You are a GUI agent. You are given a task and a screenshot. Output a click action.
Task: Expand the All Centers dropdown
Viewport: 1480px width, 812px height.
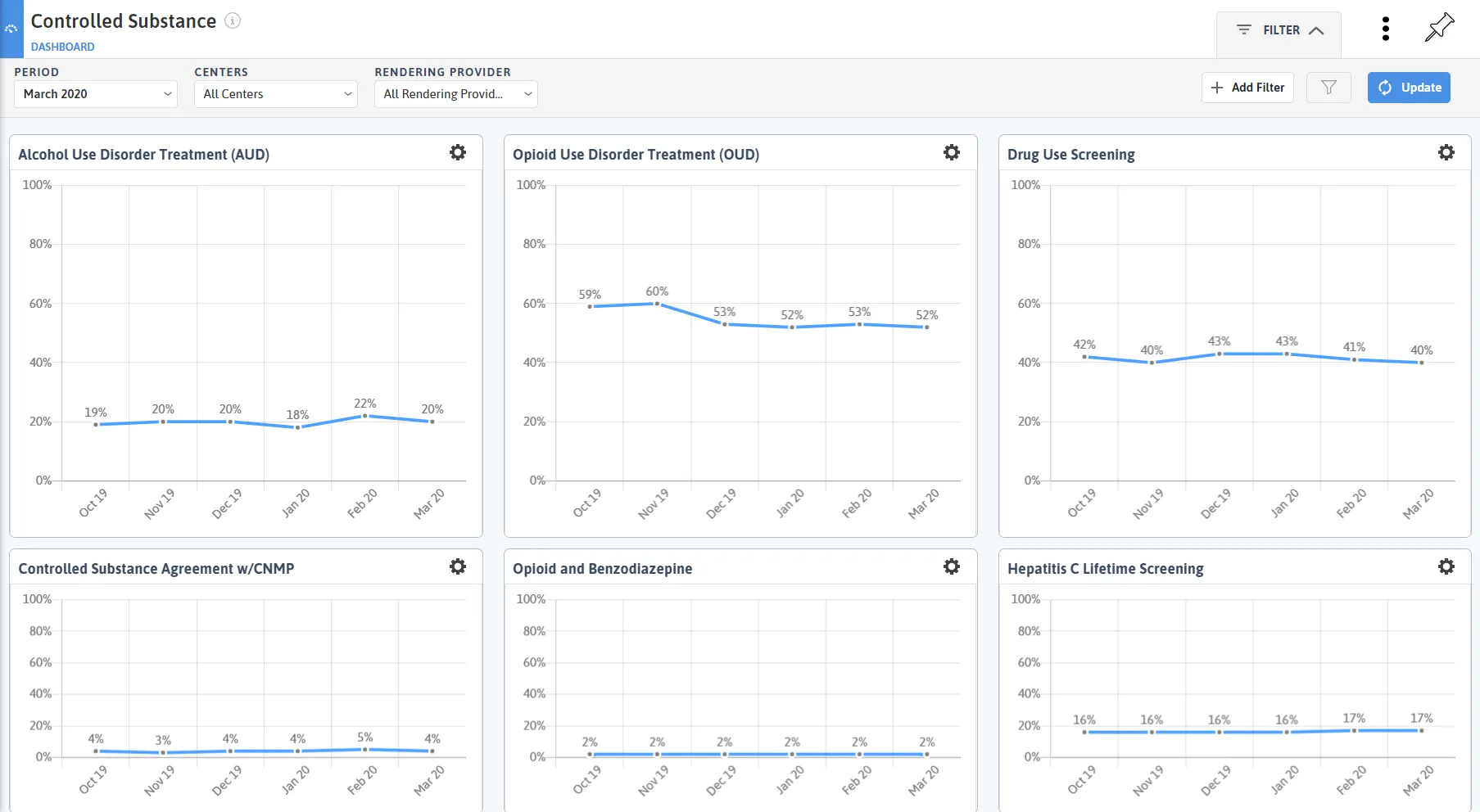(276, 94)
